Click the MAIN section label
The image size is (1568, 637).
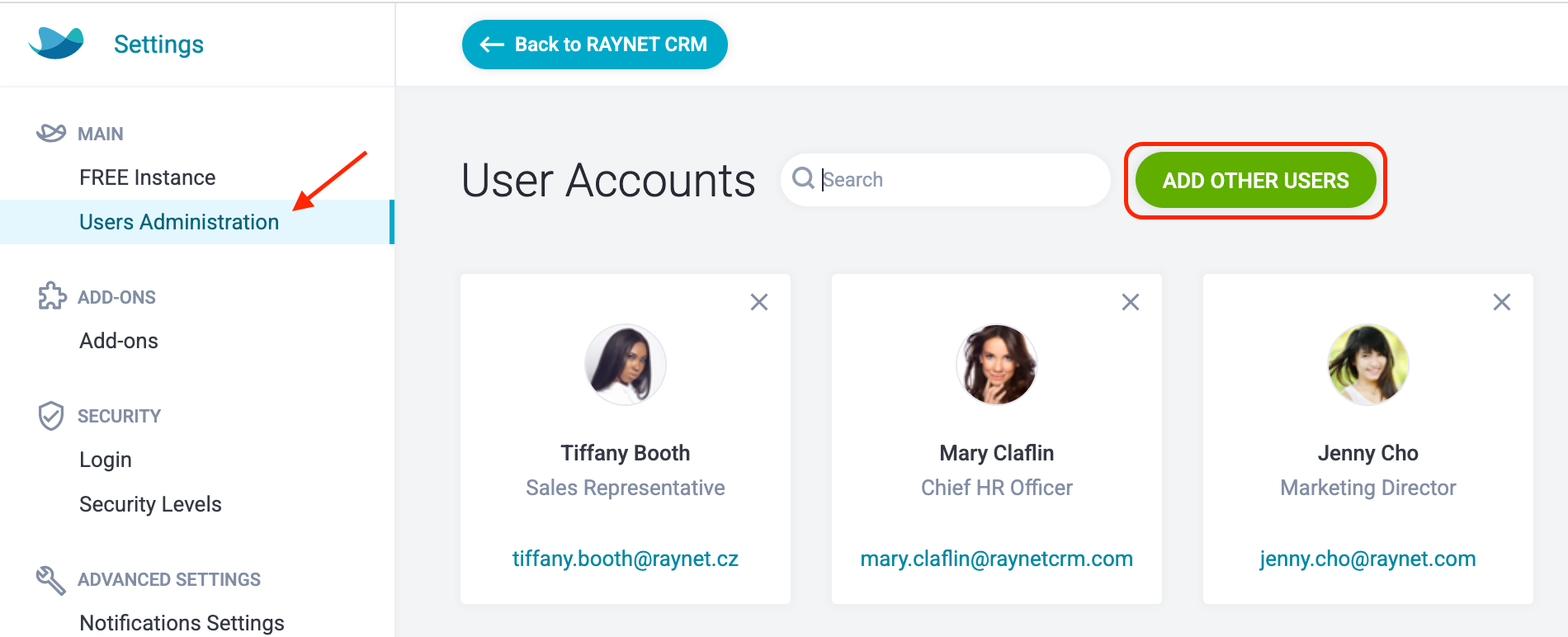click(101, 134)
